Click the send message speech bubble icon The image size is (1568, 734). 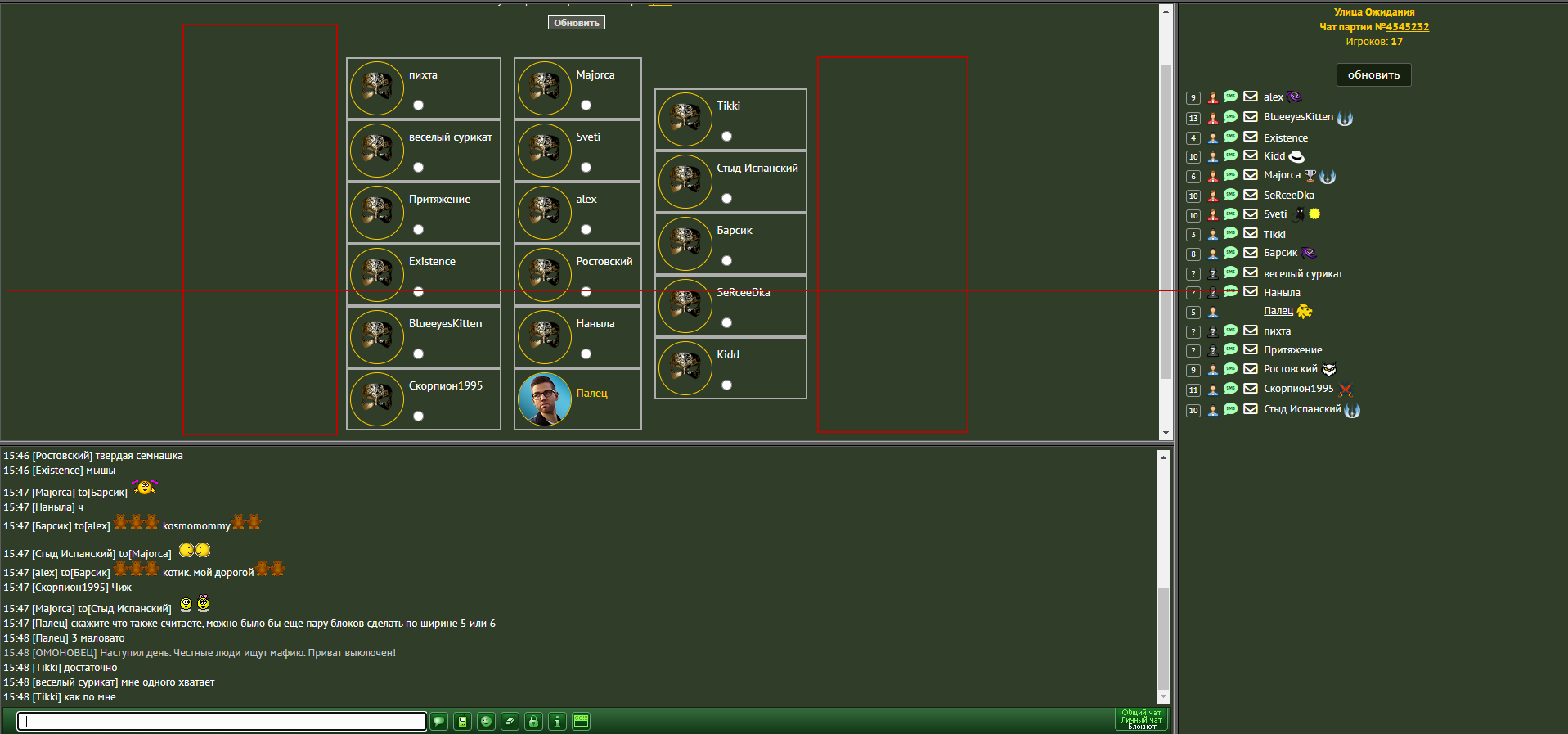439,721
